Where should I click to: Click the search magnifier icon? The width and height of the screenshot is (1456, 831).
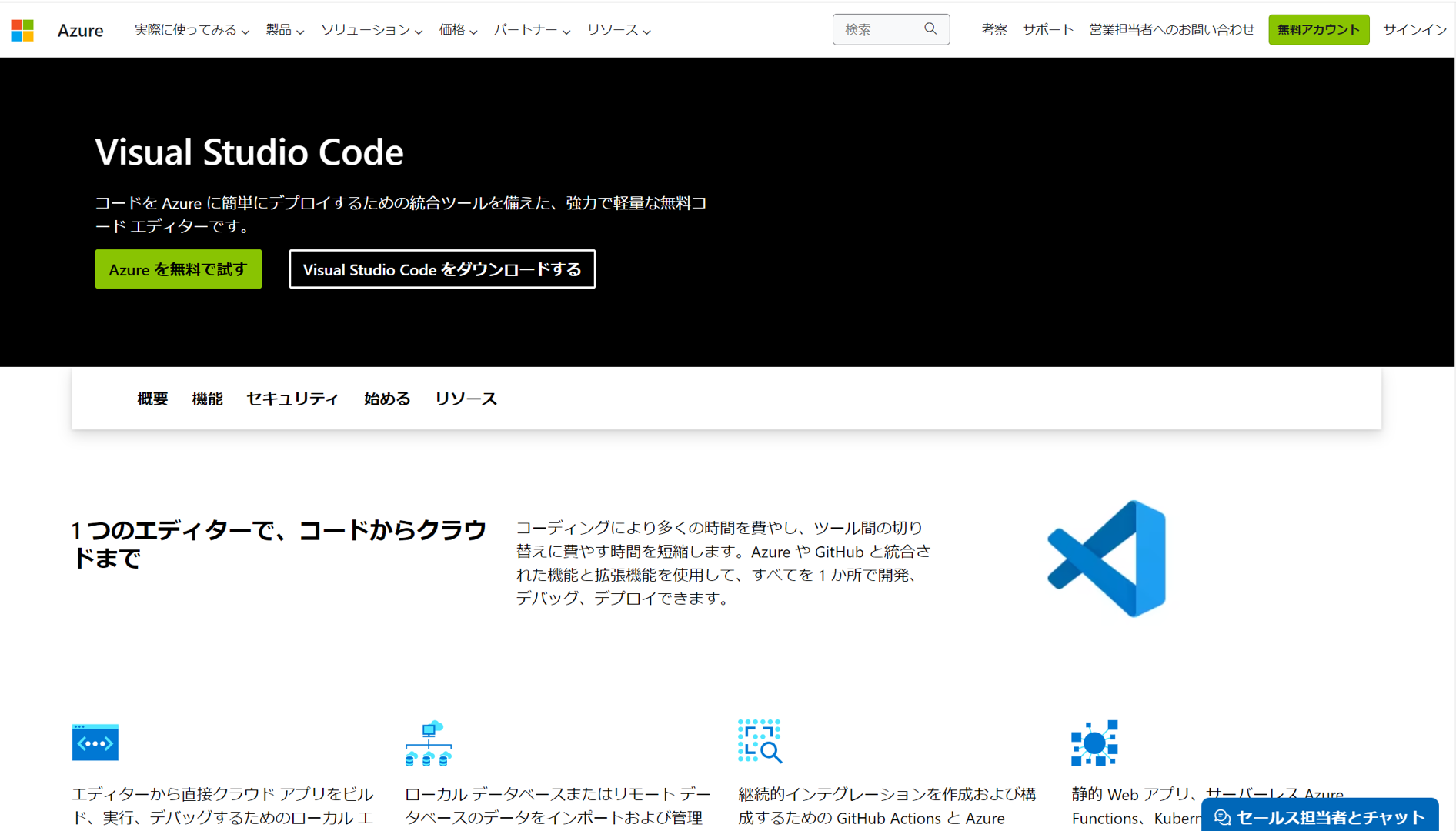tap(930, 29)
